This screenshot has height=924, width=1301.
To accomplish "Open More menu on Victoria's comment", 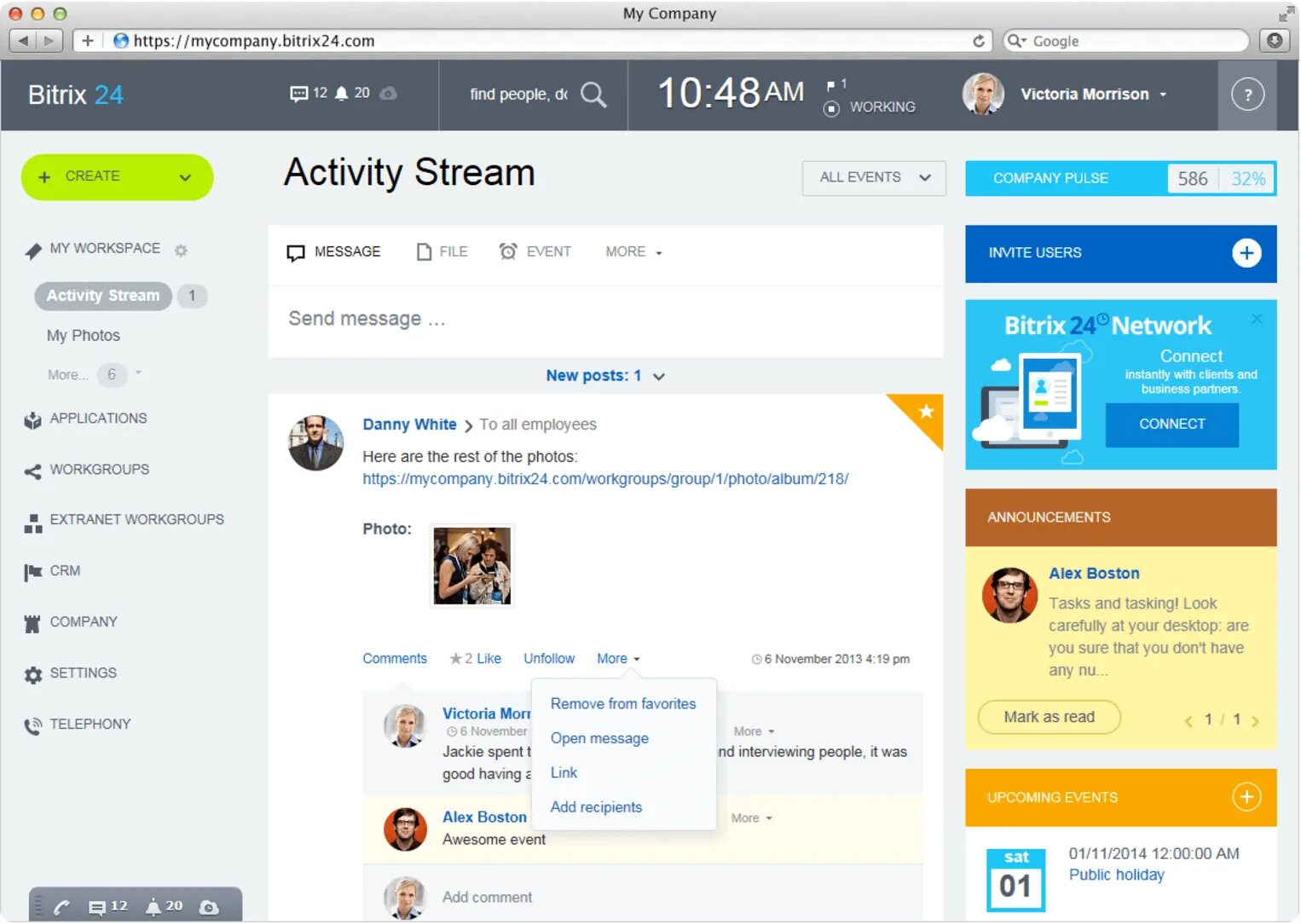I will pyautogui.click(x=754, y=732).
